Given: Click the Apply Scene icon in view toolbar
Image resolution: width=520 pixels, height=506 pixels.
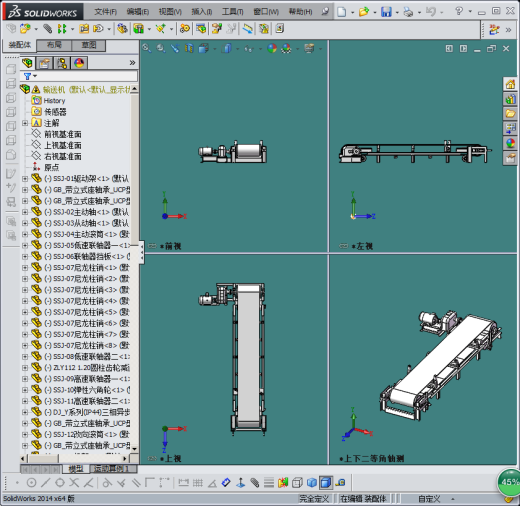Looking at the screenshot, I should tap(286, 49).
